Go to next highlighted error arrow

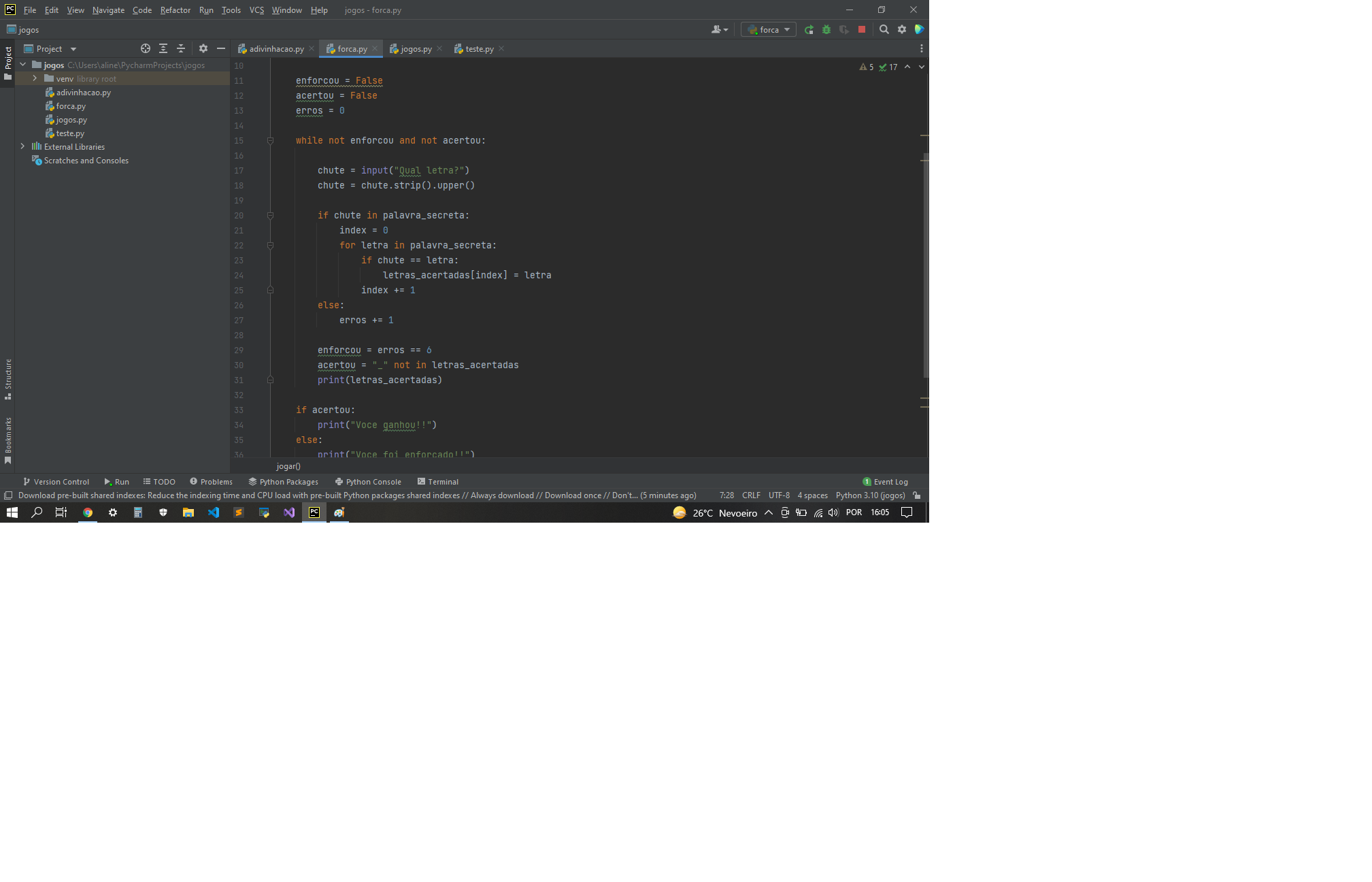coord(922,67)
